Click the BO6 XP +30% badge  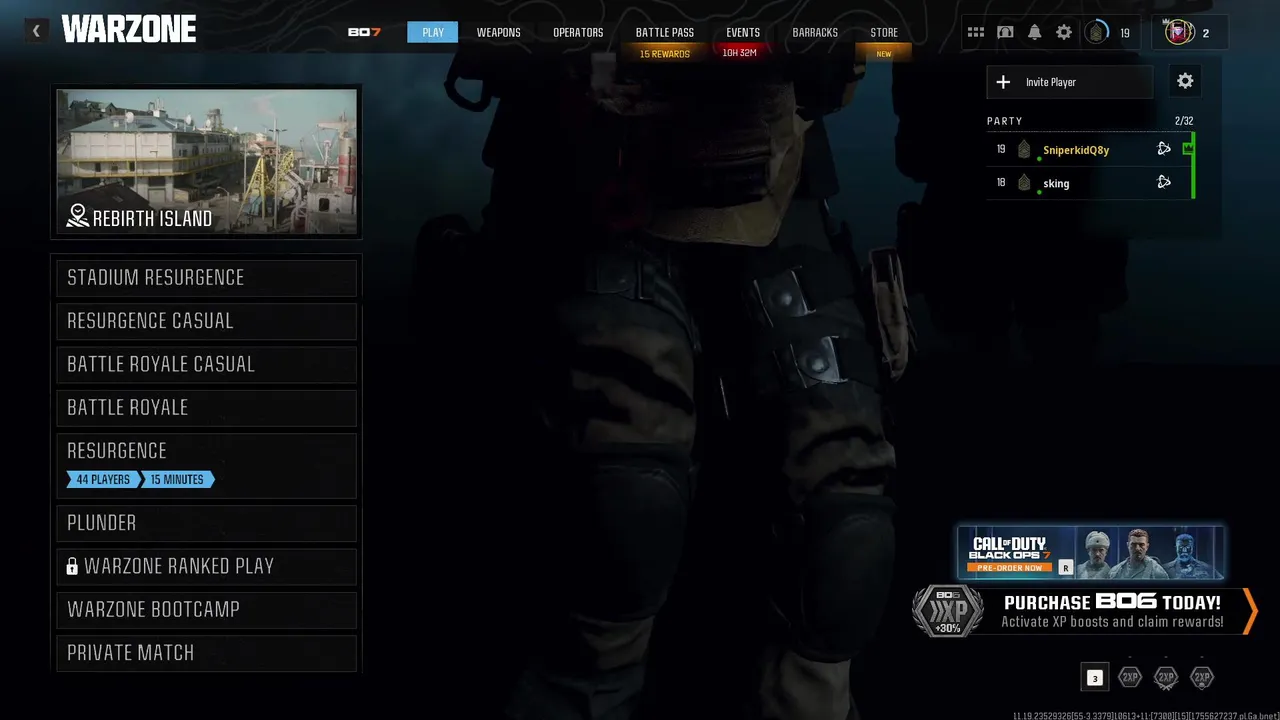coord(947,611)
